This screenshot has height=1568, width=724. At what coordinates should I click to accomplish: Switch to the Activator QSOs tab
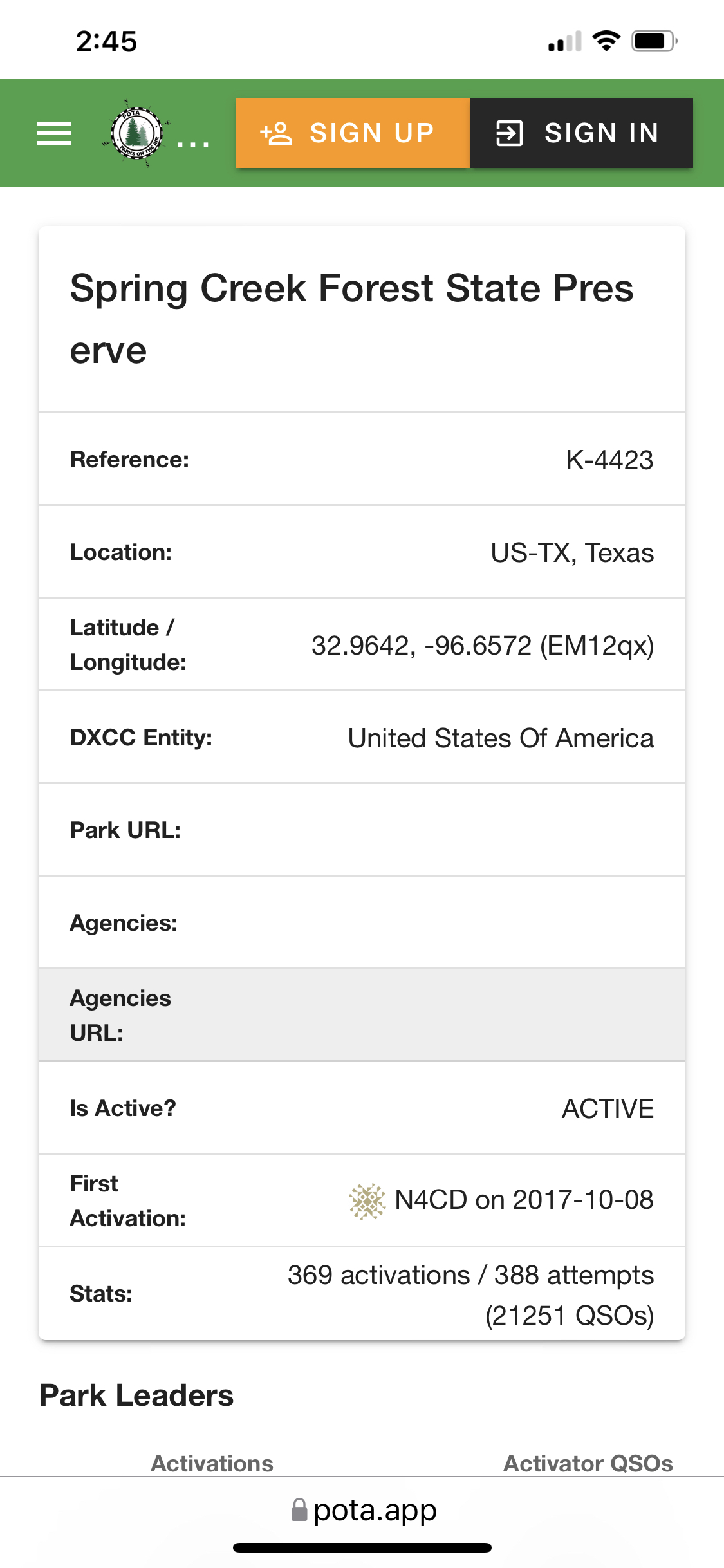point(588,1463)
